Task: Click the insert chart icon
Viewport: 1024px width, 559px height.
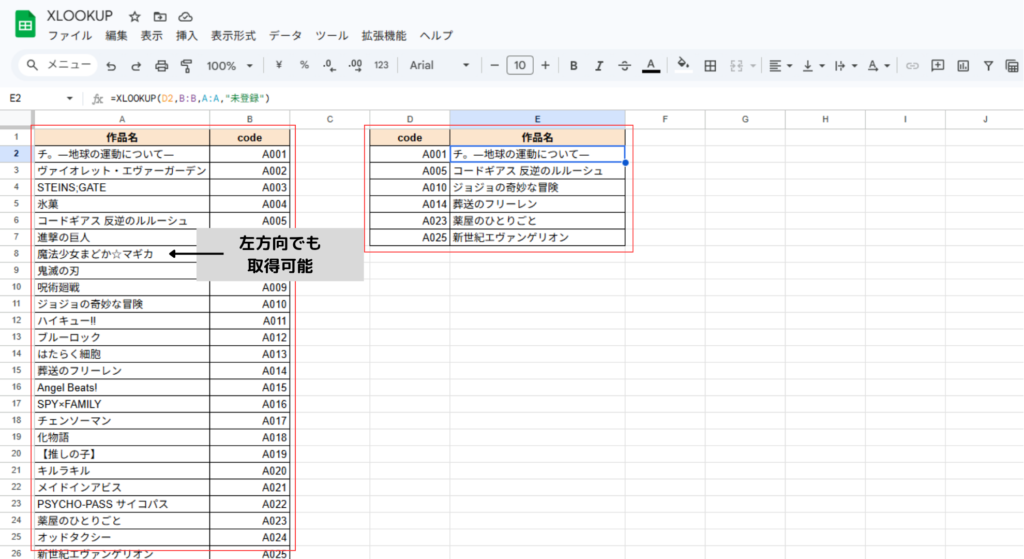Action: 963,66
